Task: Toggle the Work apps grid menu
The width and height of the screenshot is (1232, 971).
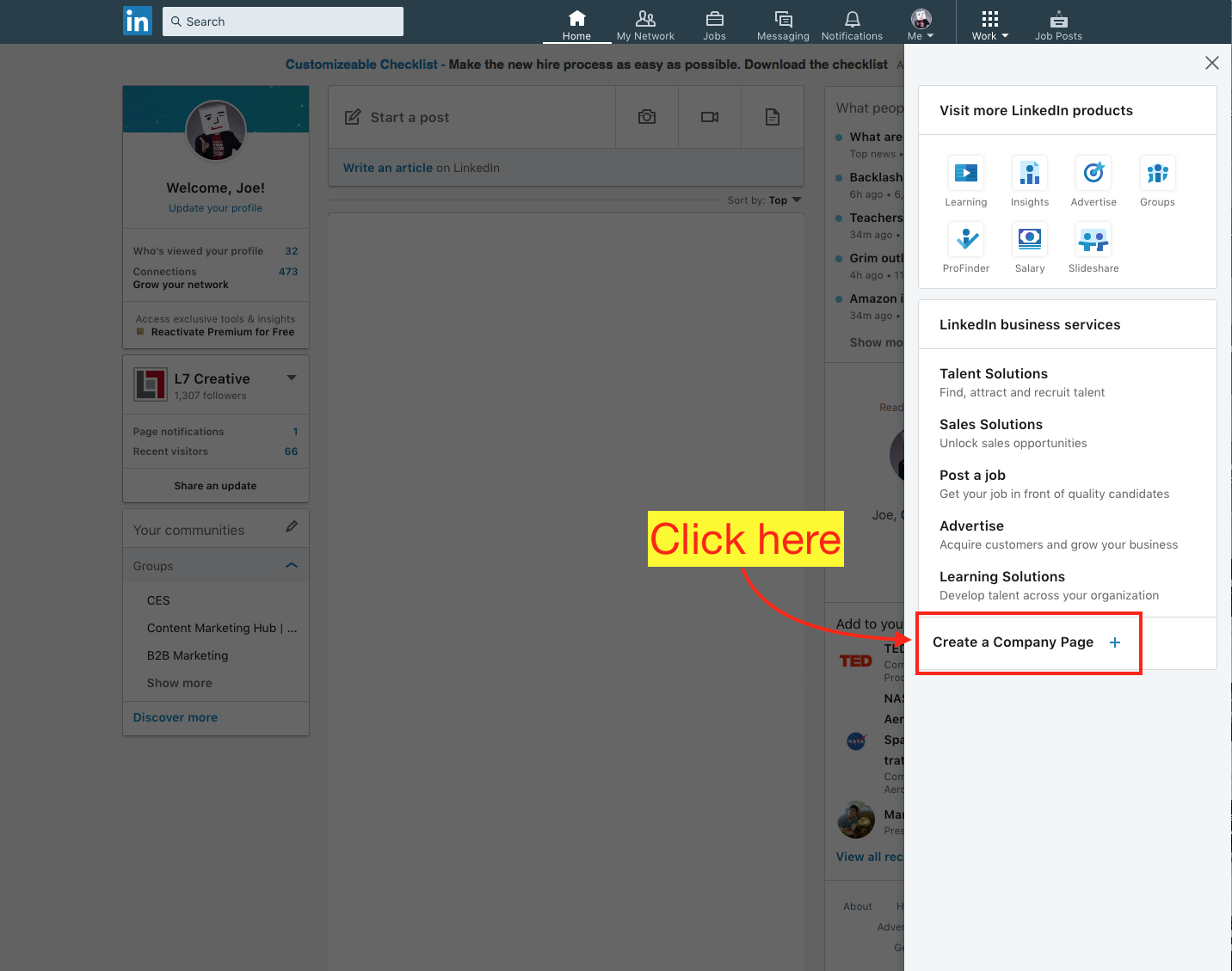Action: (989, 25)
